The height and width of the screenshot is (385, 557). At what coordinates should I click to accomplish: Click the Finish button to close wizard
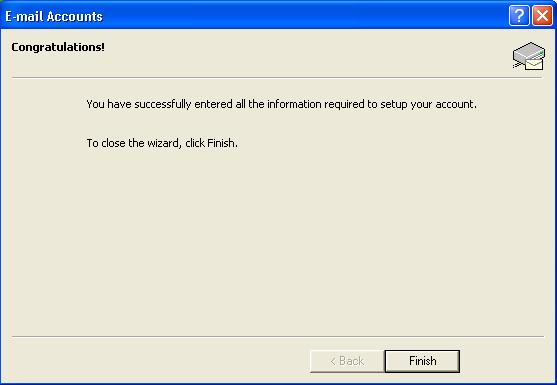pyautogui.click(x=422, y=361)
